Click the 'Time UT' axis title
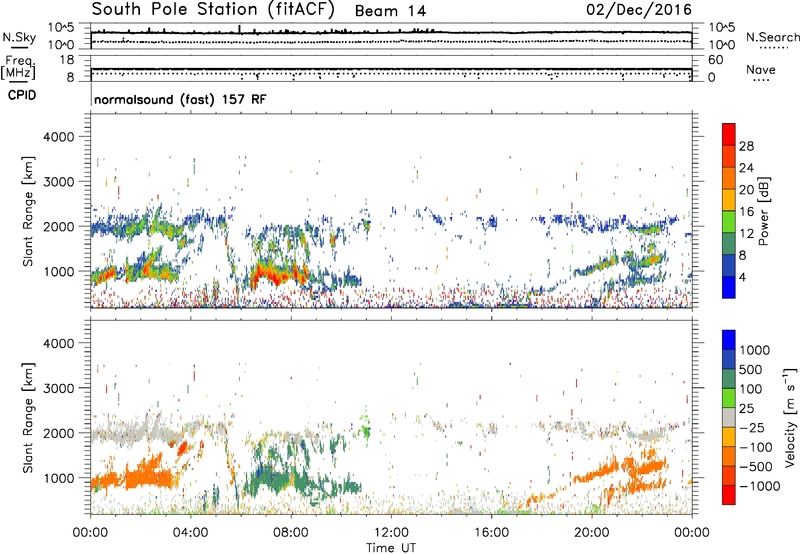Viewport: 800px width, 554px height. 391,547
